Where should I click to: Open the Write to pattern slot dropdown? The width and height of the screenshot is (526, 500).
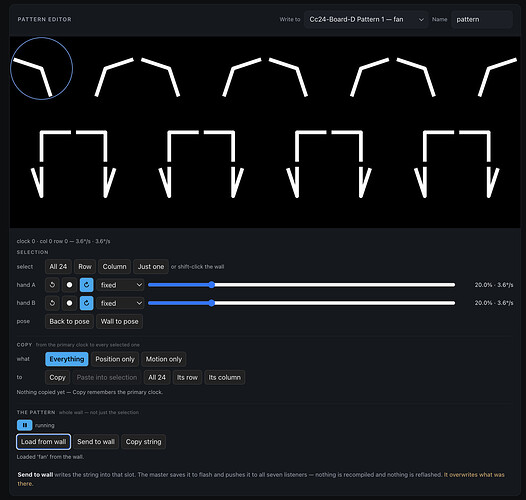366,19
